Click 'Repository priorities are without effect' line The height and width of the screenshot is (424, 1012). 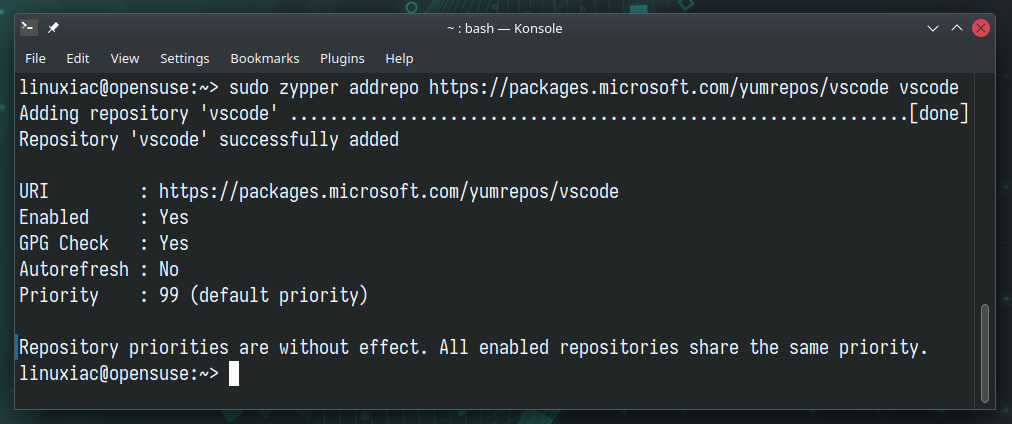pyautogui.click(x=473, y=348)
